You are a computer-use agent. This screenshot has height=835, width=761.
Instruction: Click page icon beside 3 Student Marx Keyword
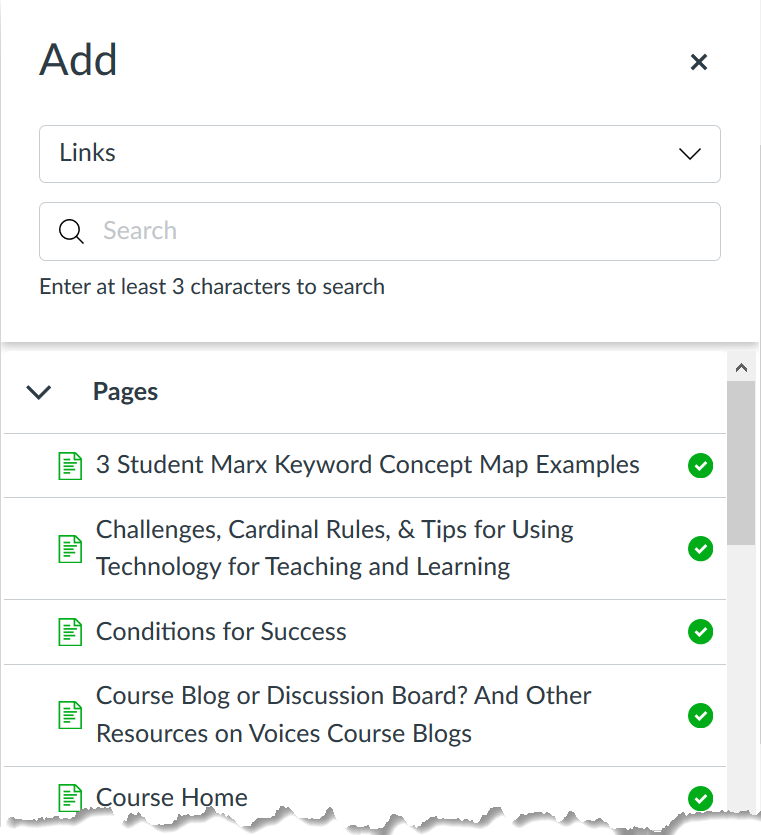point(70,466)
